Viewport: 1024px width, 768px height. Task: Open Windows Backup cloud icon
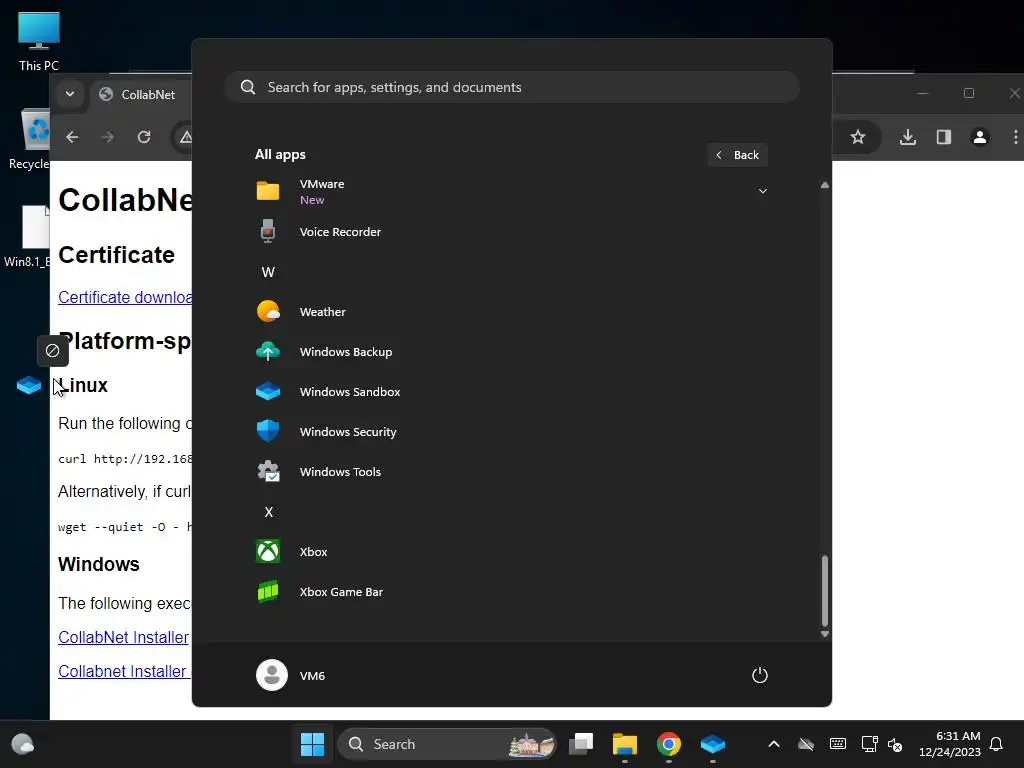pos(268,351)
